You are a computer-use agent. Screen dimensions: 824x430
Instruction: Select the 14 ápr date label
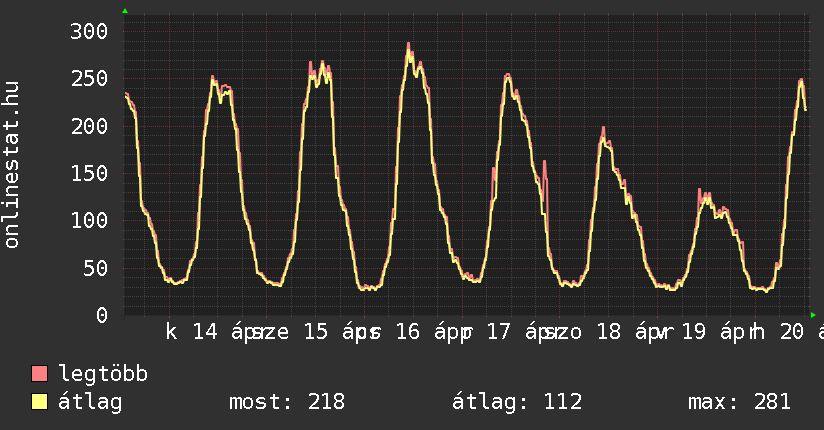click(x=222, y=333)
